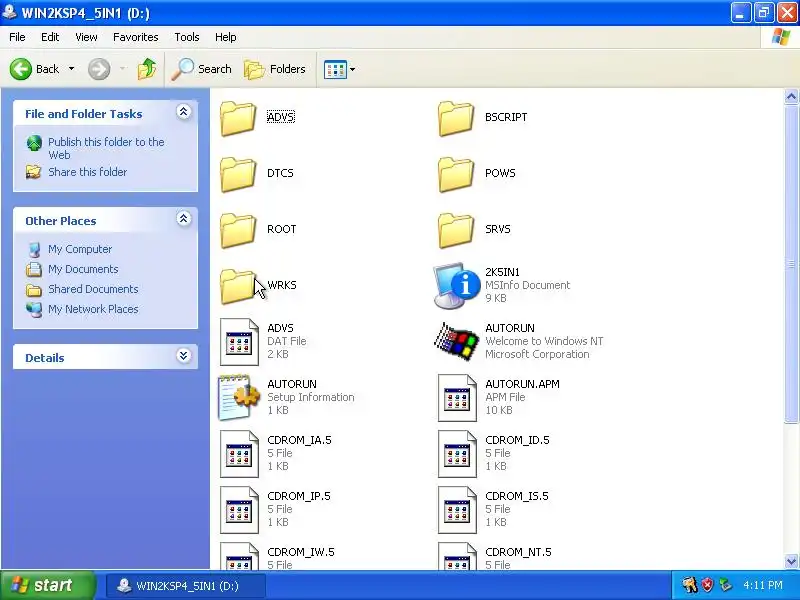The width and height of the screenshot is (800, 600).
Task: Open the File menu
Action: coord(17,37)
